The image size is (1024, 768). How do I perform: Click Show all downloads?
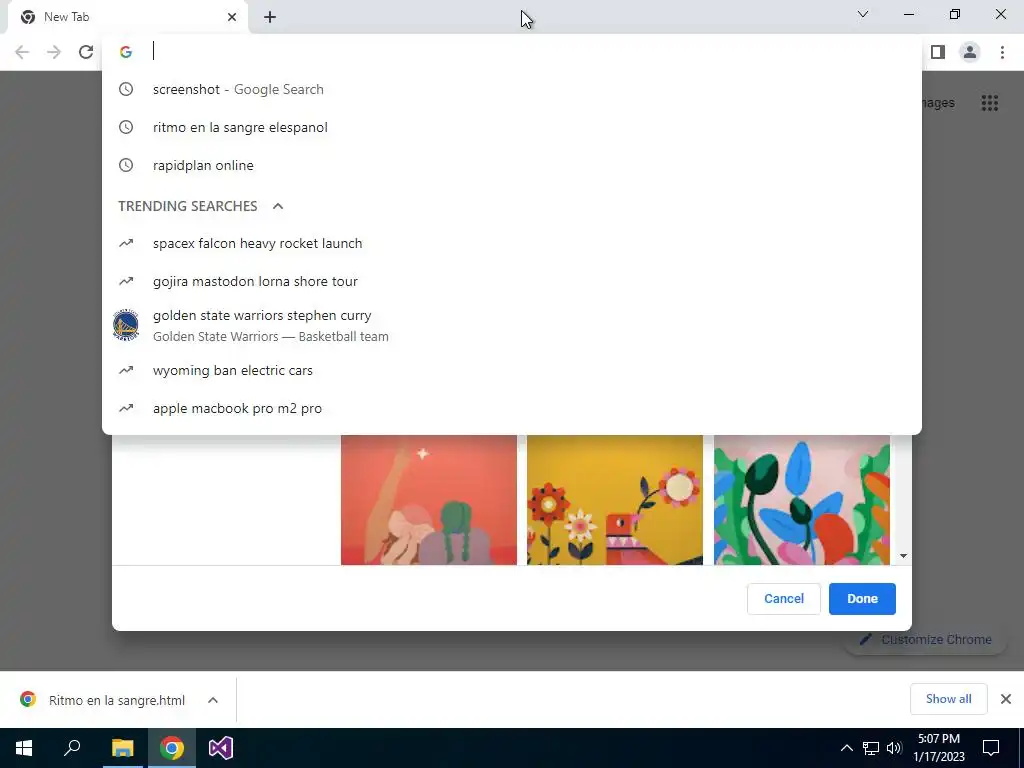[x=948, y=699]
